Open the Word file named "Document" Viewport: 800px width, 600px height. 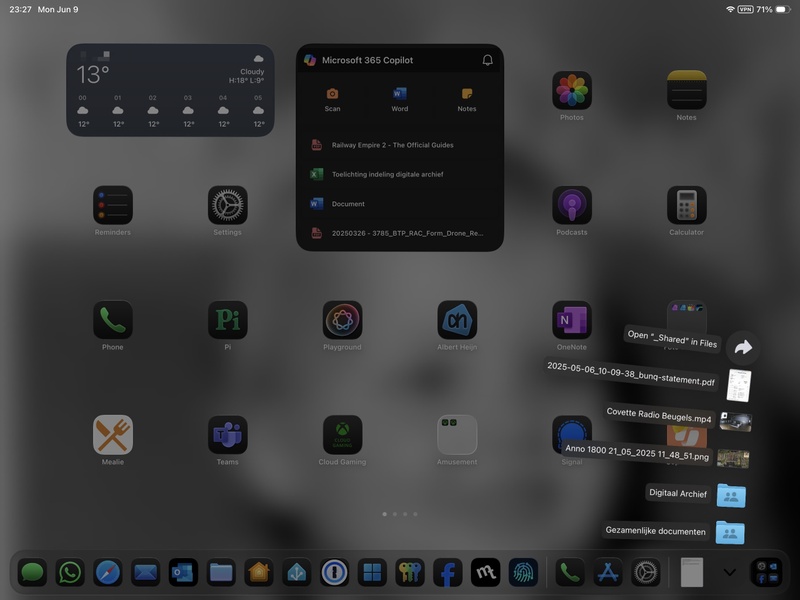point(399,204)
